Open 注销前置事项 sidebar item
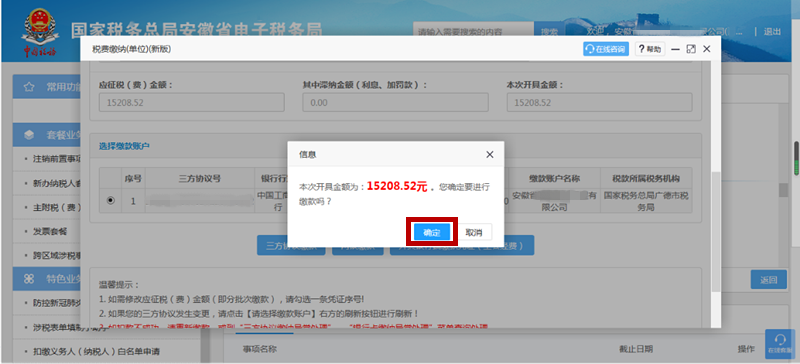Image resolution: width=800 pixels, height=364 pixels. (x=57, y=159)
